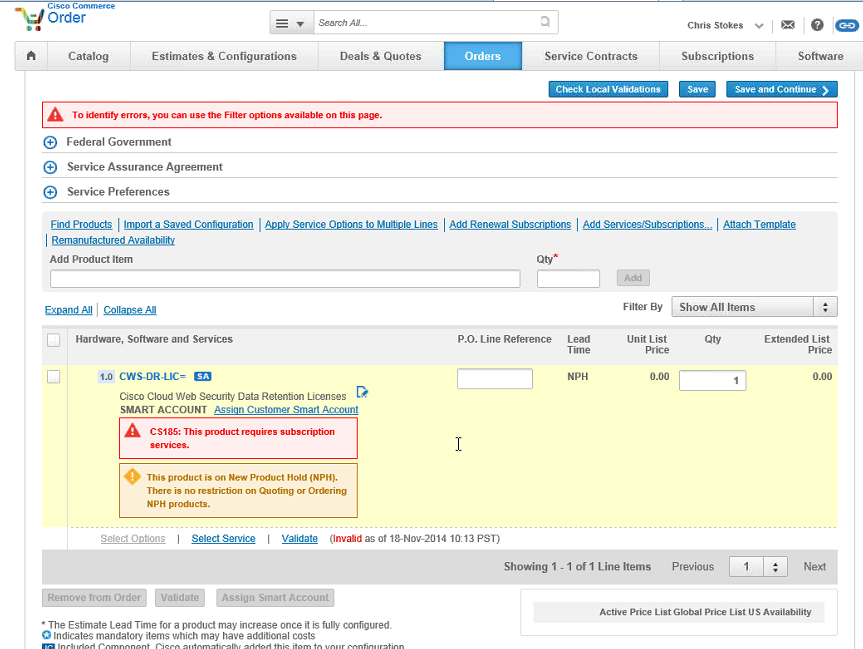Click the bottom Validate button

tap(180, 597)
